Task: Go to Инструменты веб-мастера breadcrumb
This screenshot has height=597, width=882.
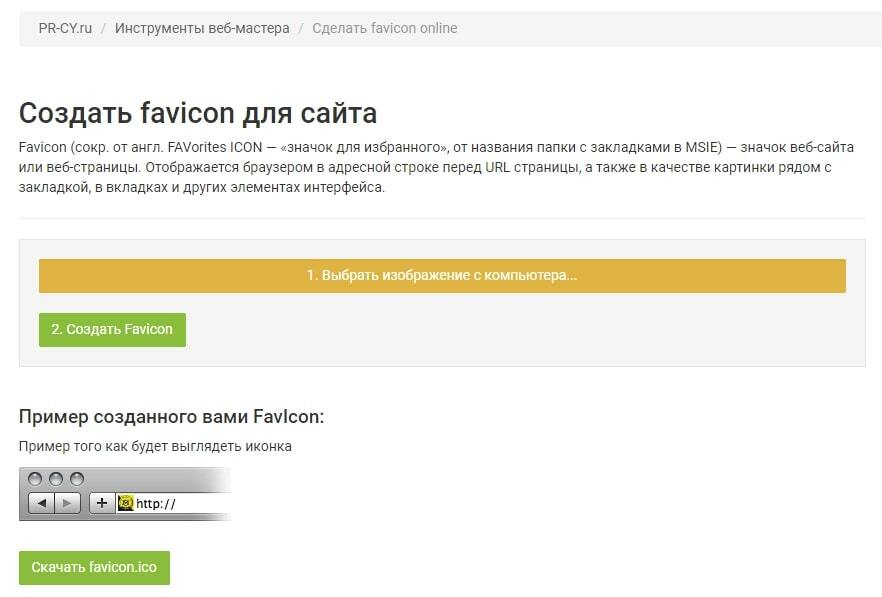Action: coord(202,28)
